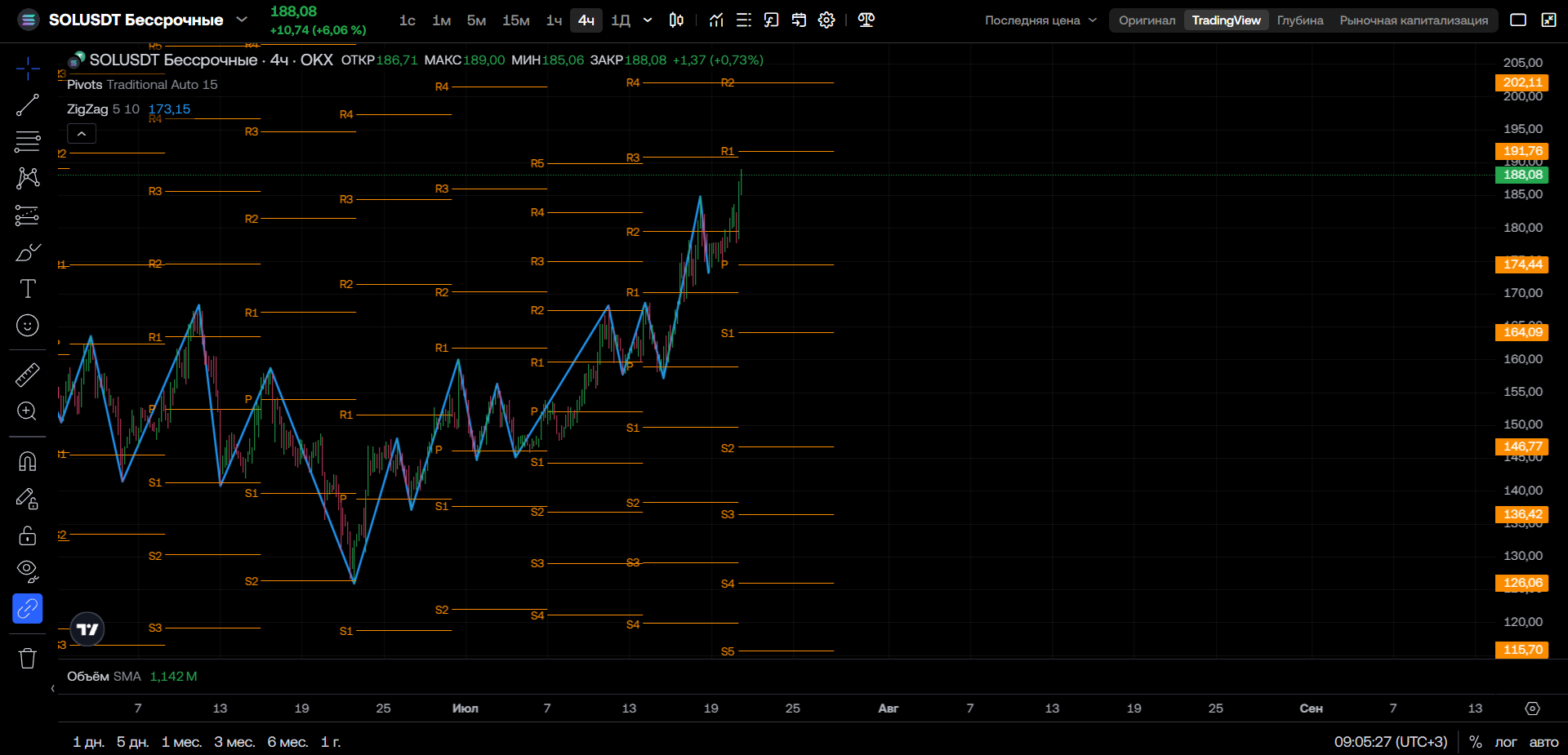
Task: Set range to 6 мес.
Action: [x=287, y=742]
